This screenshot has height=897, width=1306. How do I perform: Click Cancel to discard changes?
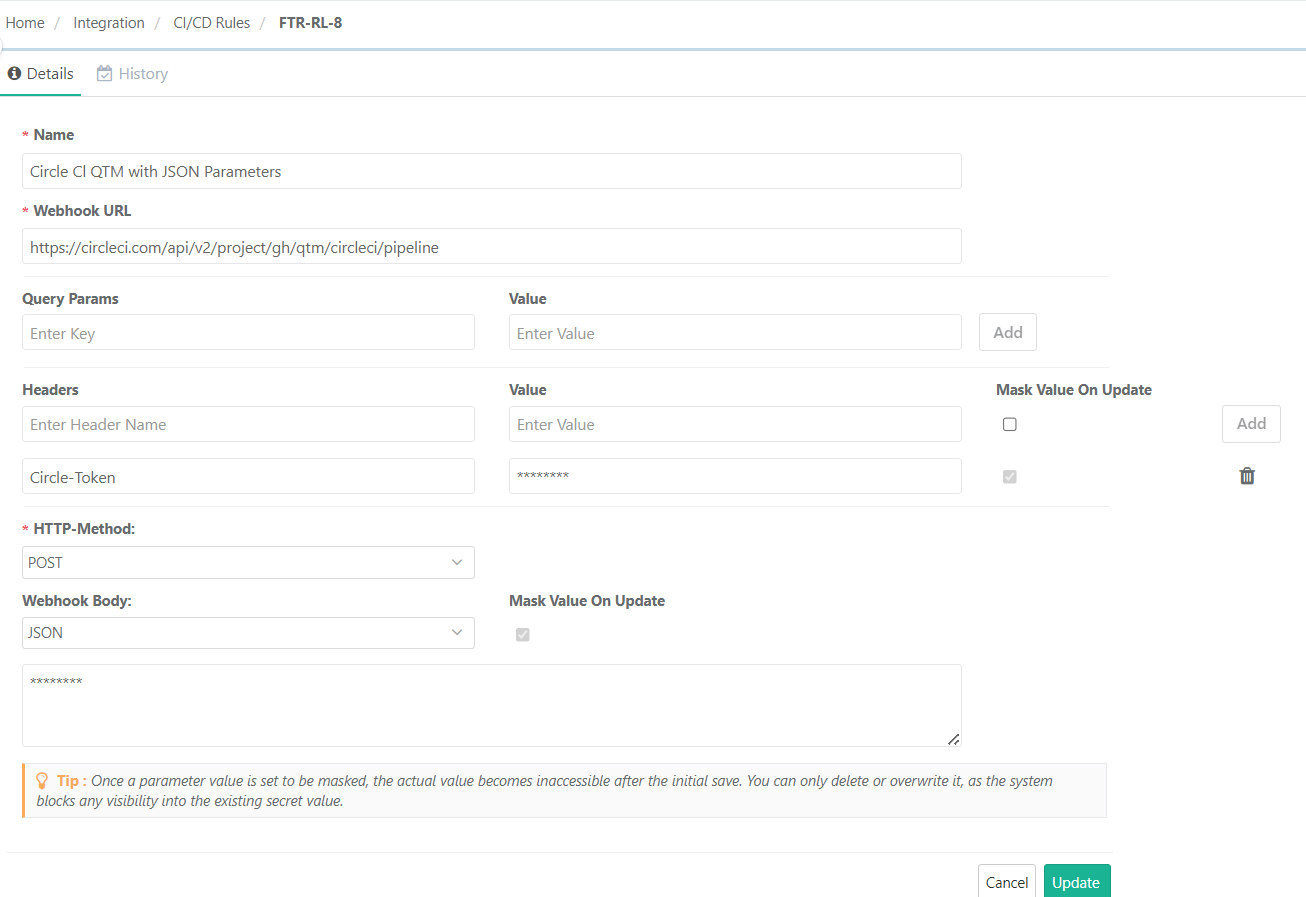click(x=1006, y=882)
